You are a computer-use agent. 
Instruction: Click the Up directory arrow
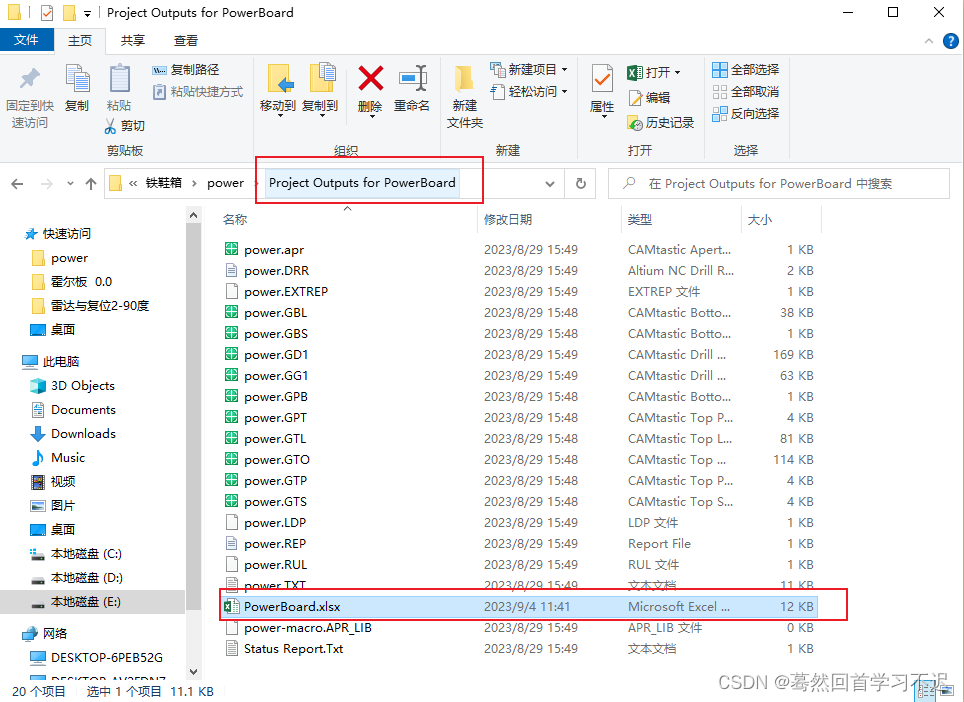click(91, 183)
